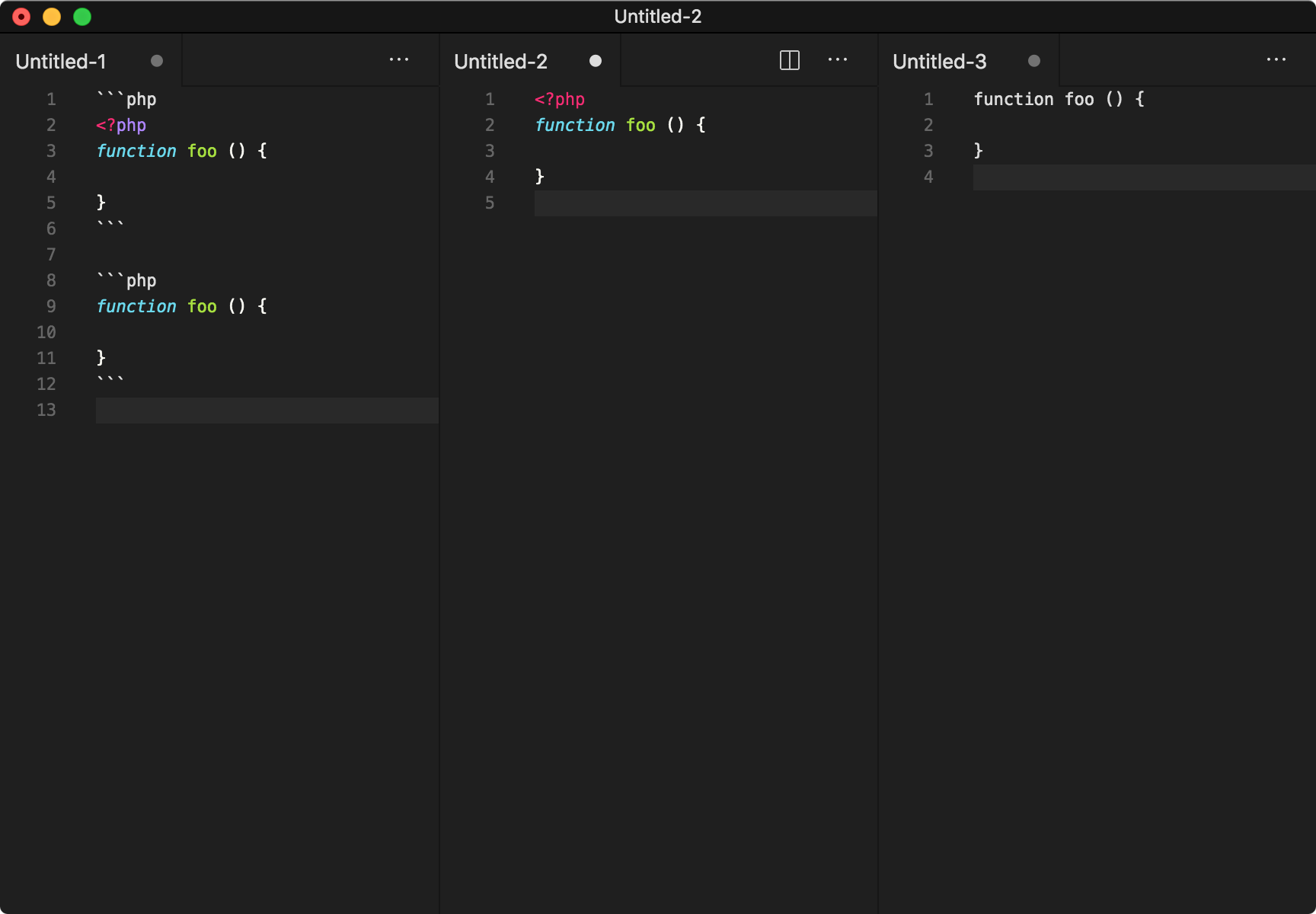Click line number 13 in Untitled-1

point(46,410)
